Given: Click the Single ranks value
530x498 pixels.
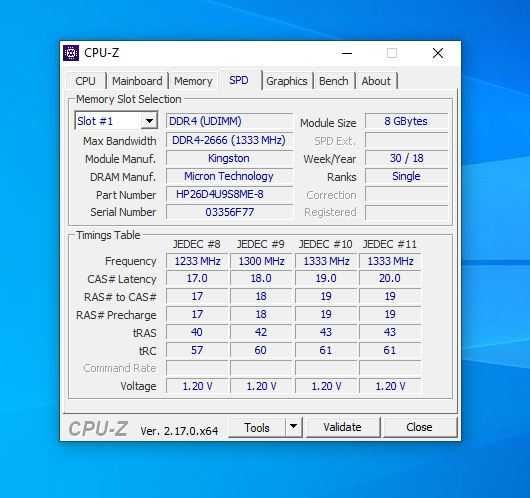Looking at the screenshot, I should pyautogui.click(x=407, y=176).
